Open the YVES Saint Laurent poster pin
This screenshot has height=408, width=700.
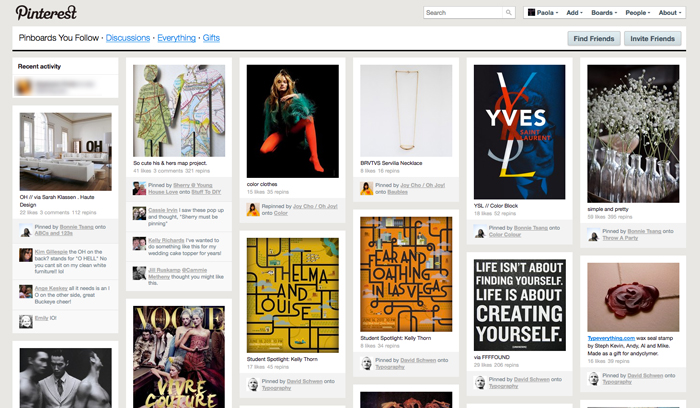(x=520, y=132)
